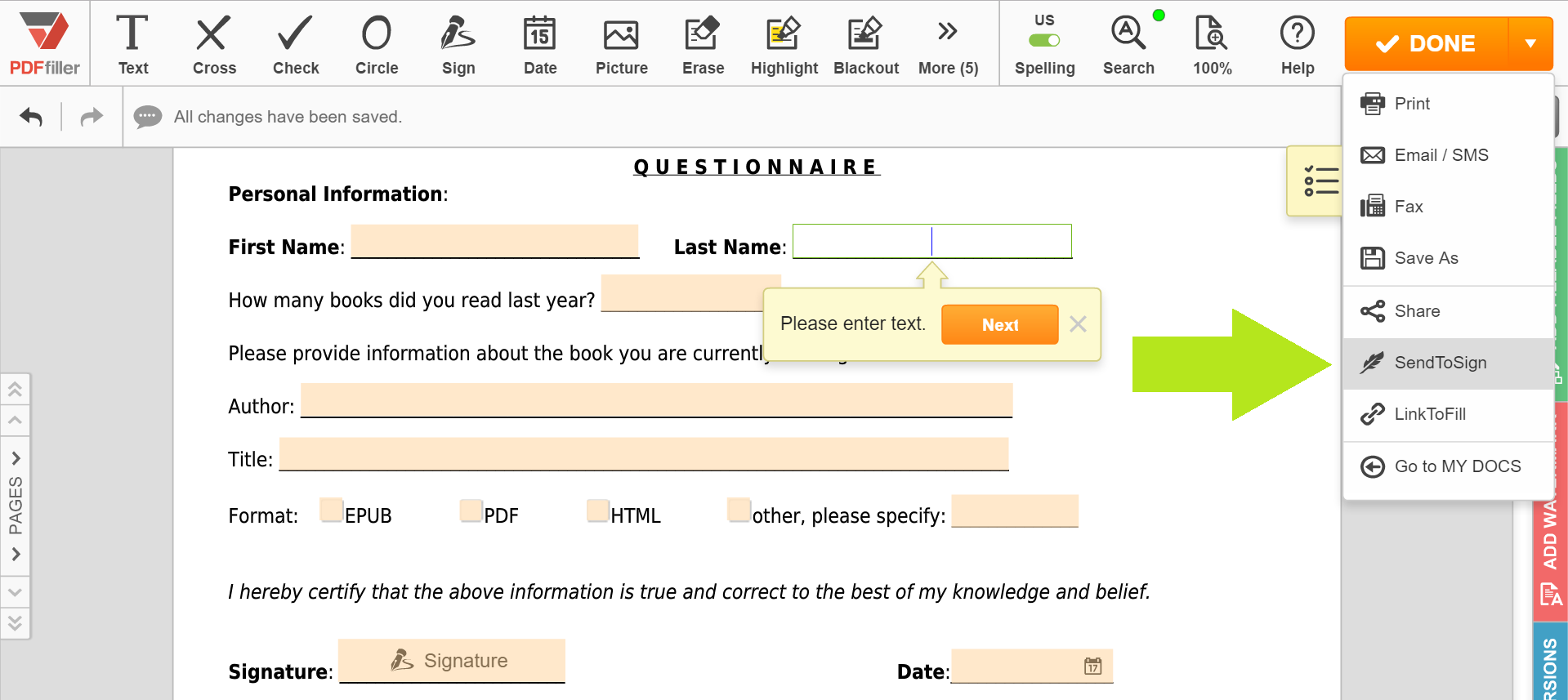Check the 'other, please specify' box
Screen dimensions: 1568x700
pyautogui.click(x=739, y=510)
